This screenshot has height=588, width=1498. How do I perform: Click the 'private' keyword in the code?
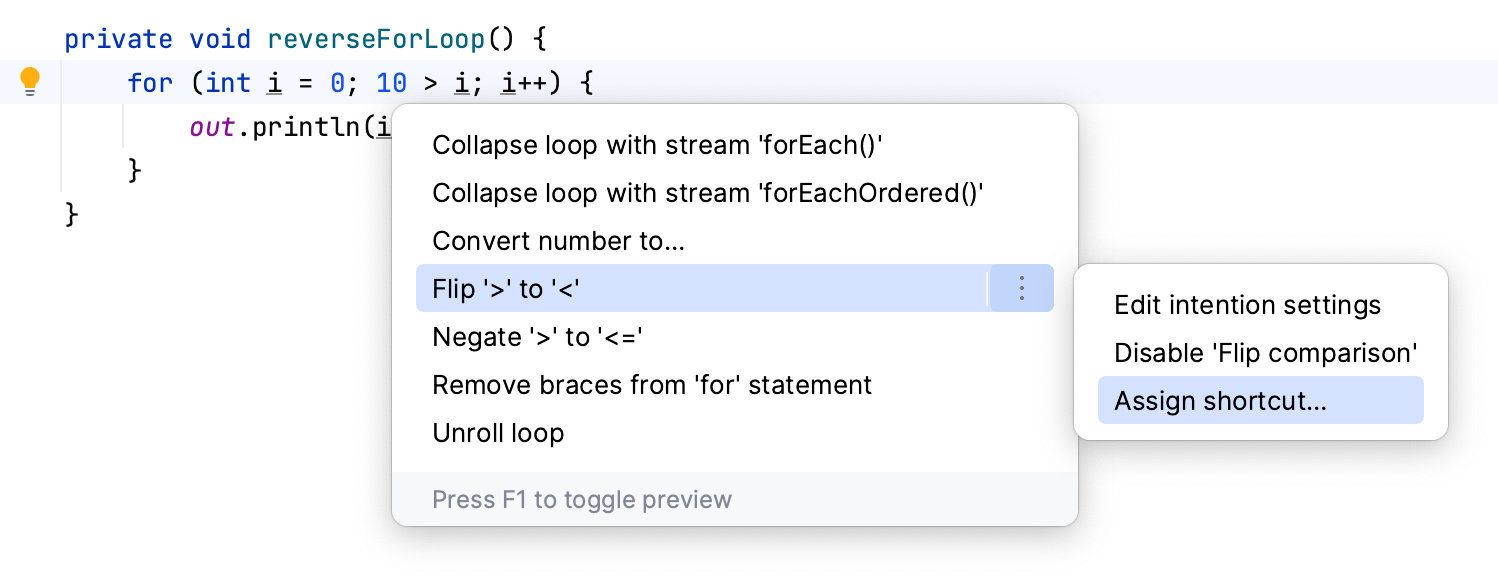point(119,38)
